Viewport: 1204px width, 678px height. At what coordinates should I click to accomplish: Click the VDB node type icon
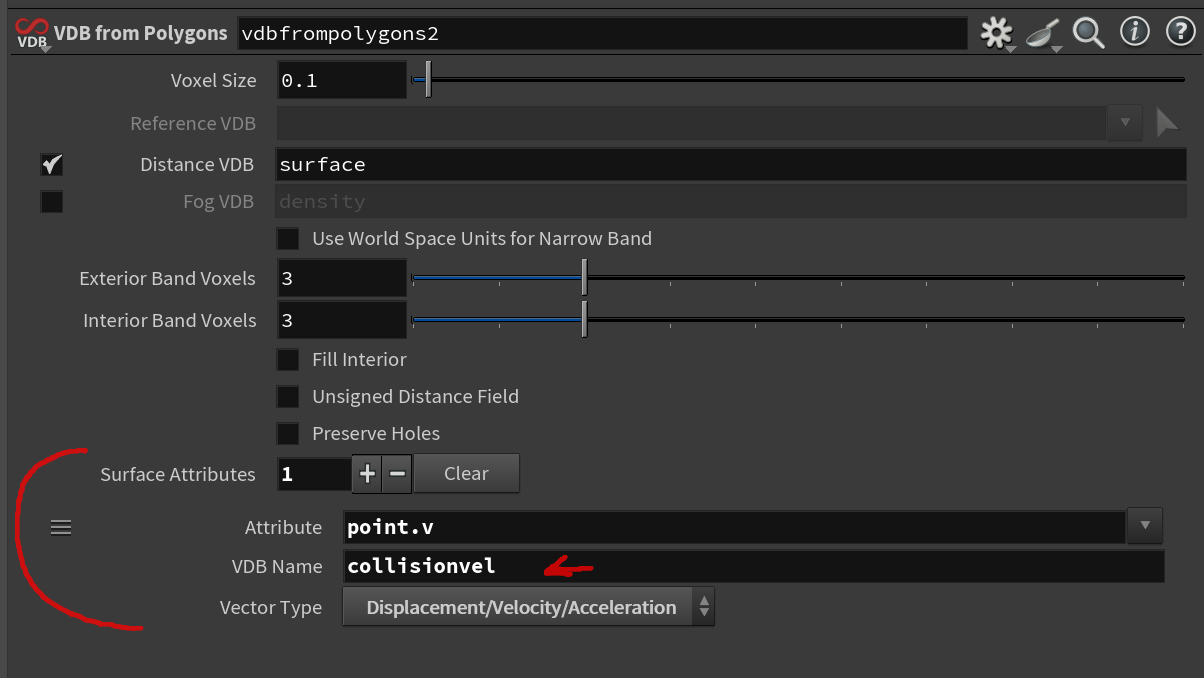(x=32, y=33)
